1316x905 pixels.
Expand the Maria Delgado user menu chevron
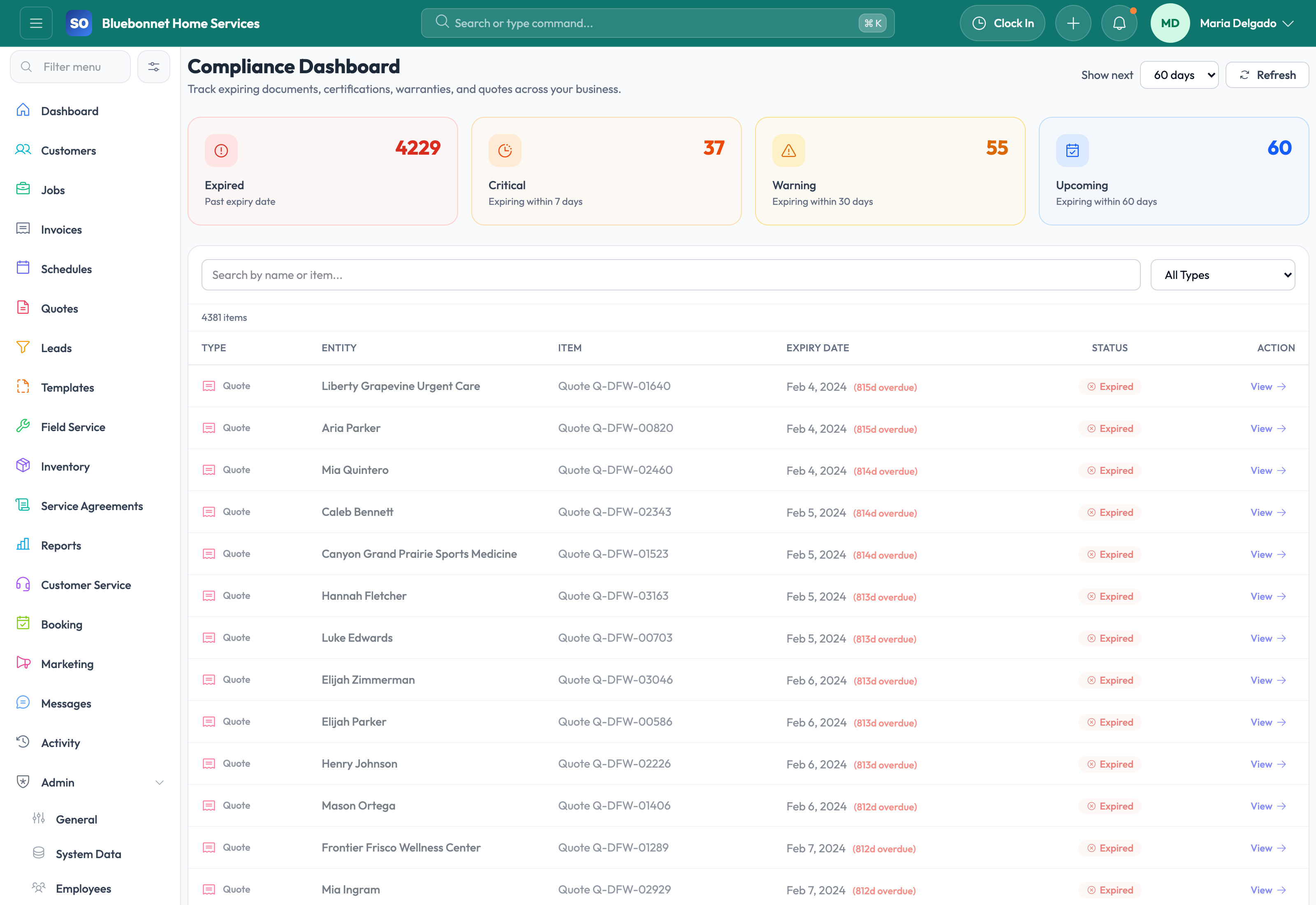1288,23
